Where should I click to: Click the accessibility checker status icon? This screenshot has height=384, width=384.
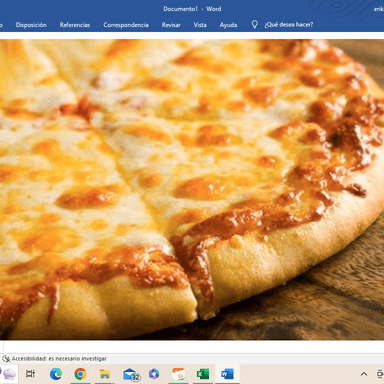6,359
